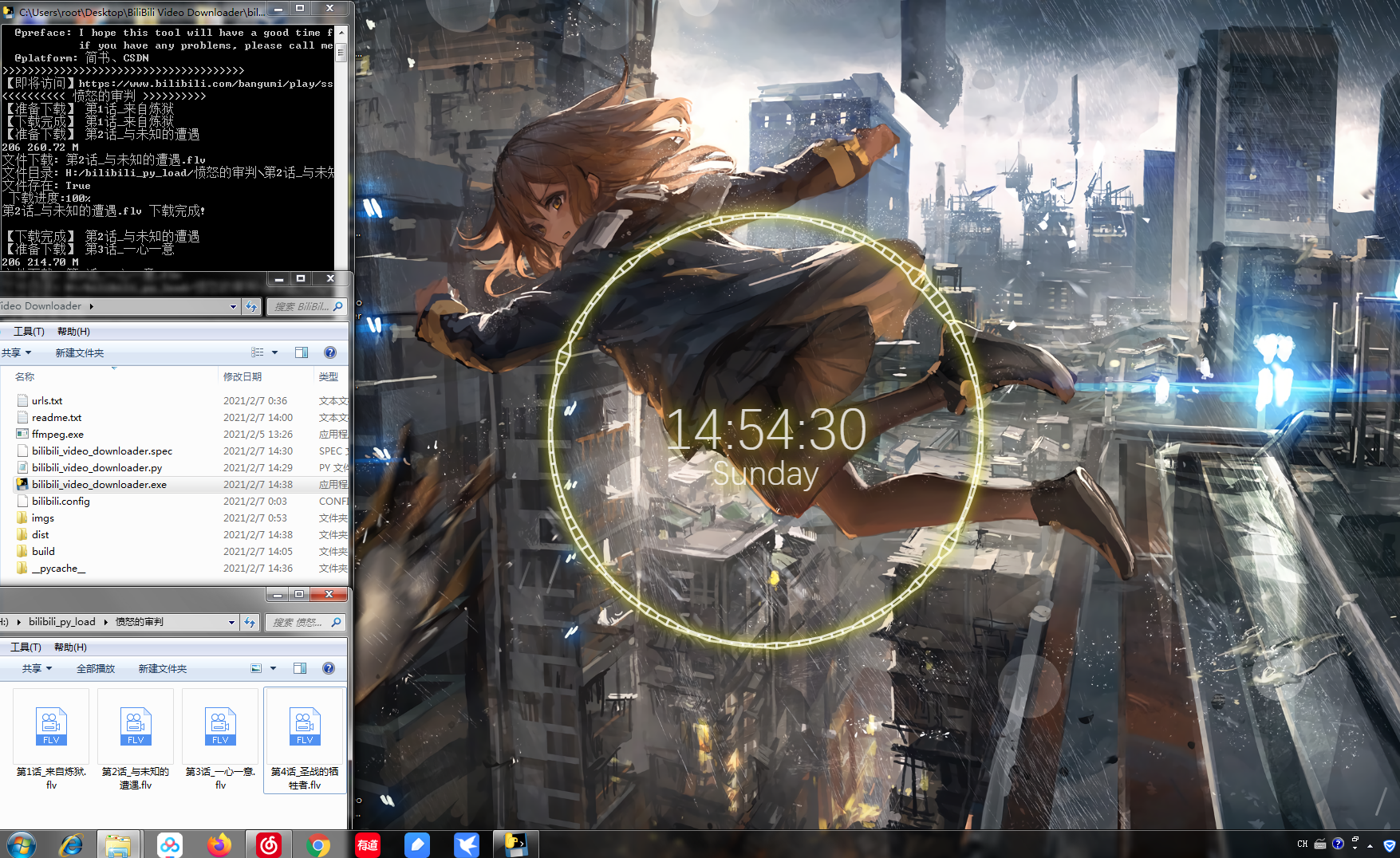This screenshot has height=858, width=1400.
Task: Click the console window scrollbar thumb
Action: click(x=341, y=51)
